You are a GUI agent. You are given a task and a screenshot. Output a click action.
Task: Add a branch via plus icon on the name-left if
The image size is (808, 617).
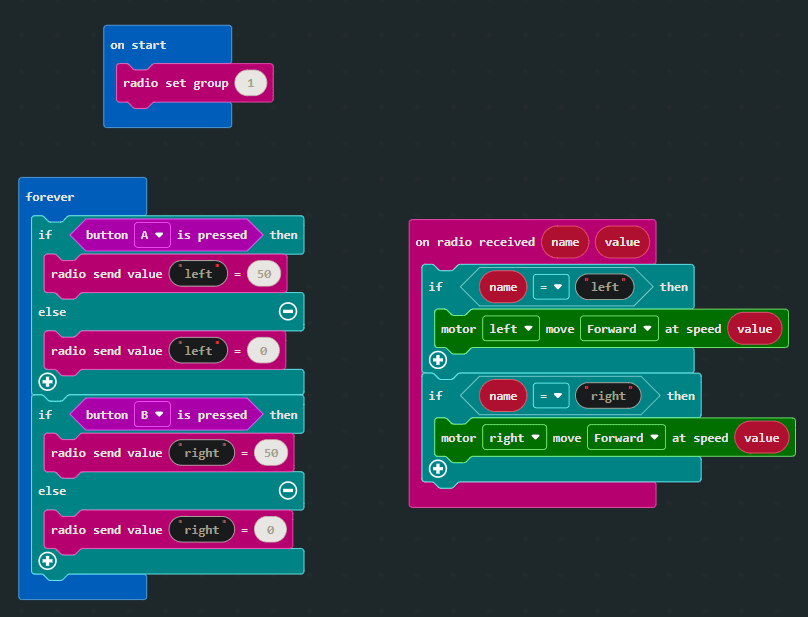[x=437, y=360]
